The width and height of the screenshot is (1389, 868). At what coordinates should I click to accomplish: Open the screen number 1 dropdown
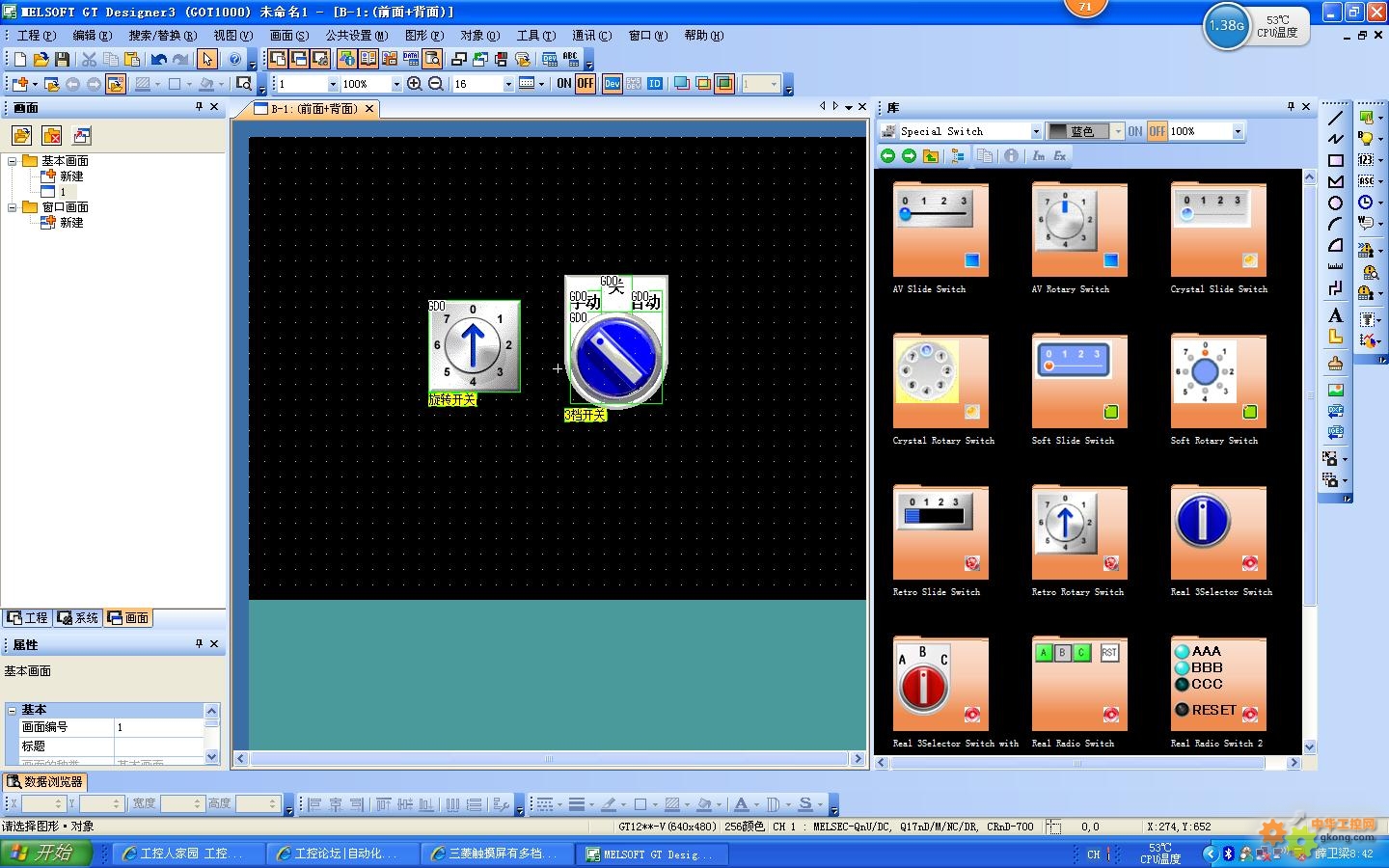(x=333, y=84)
